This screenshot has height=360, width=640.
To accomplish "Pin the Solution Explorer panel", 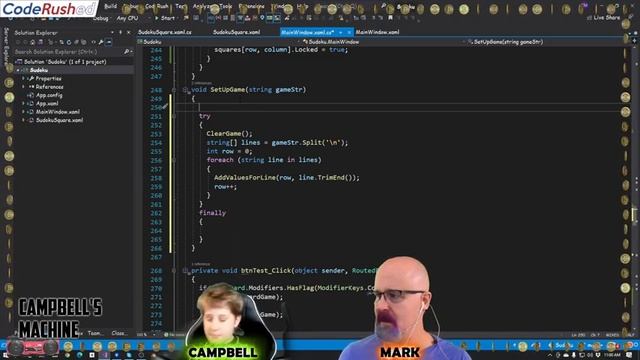I will pos(120,32).
